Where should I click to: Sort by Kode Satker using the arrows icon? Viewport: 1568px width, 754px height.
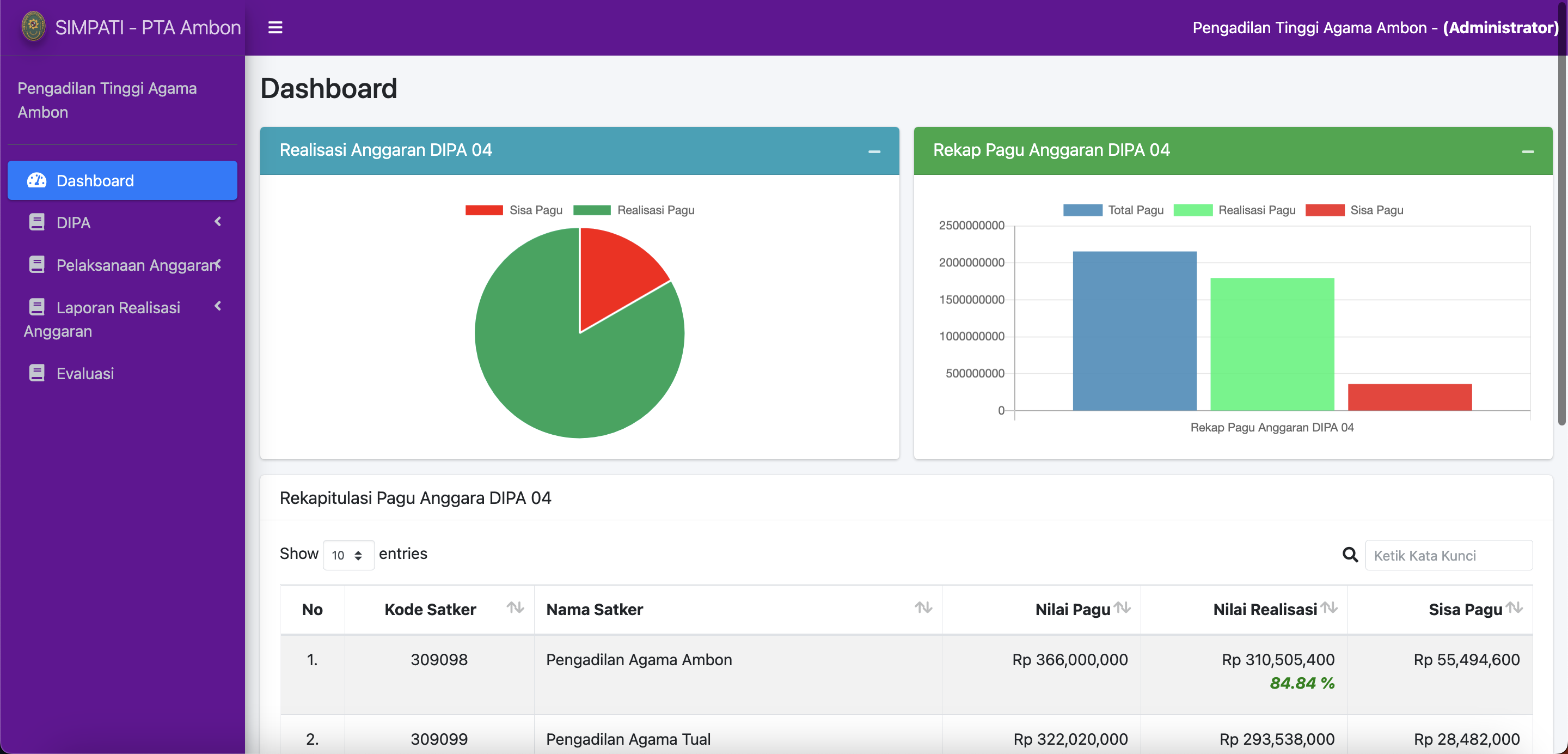pyautogui.click(x=515, y=607)
